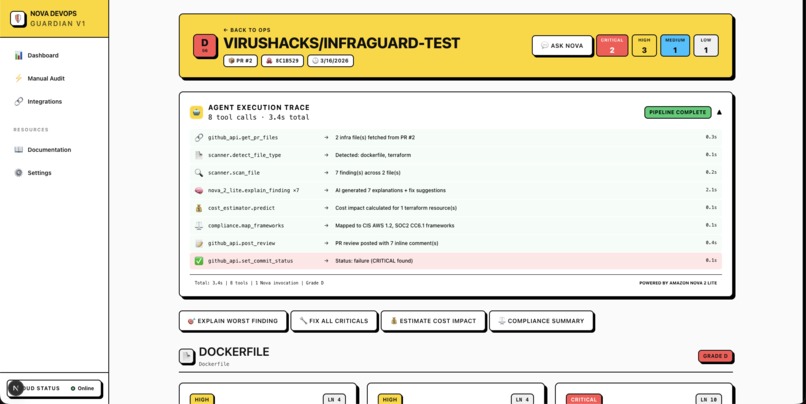Click the Online cloud status indicator
The width and height of the screenshot is (806, 404).
(x=82, y=388)
